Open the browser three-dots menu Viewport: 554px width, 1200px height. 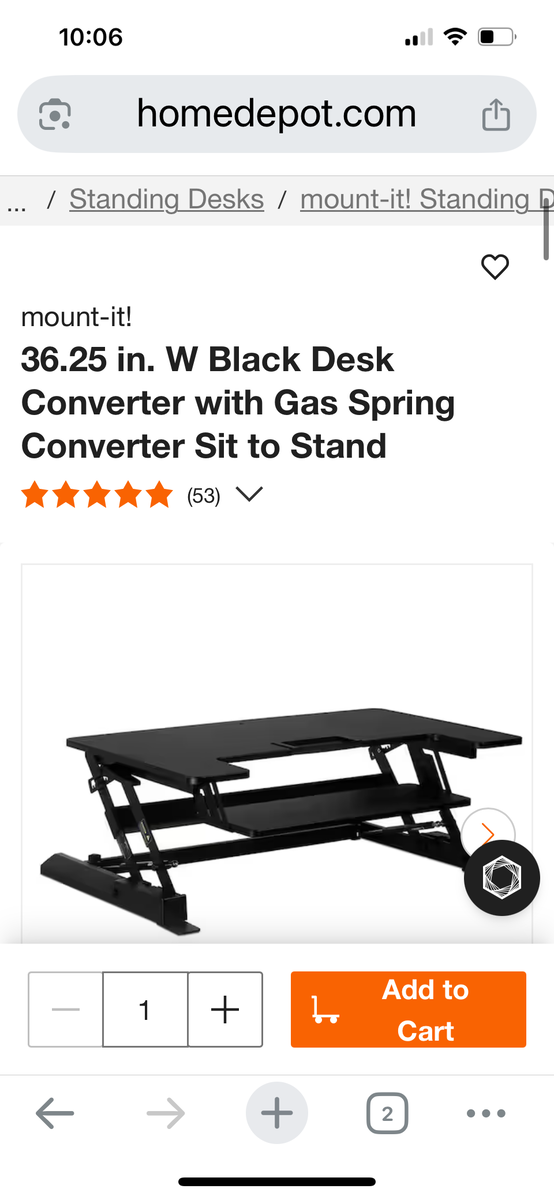pos(486,1113)
